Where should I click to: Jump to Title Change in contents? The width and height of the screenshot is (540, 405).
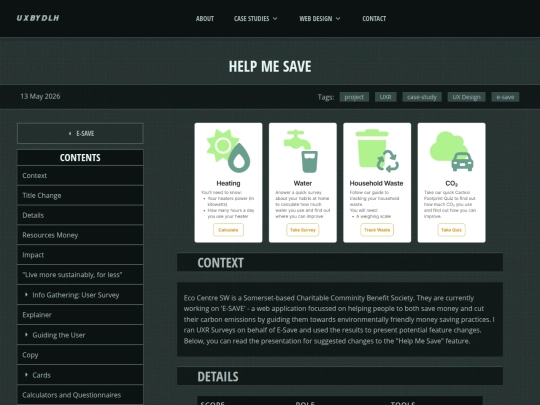pyautogui.click(x=80, y=196)
